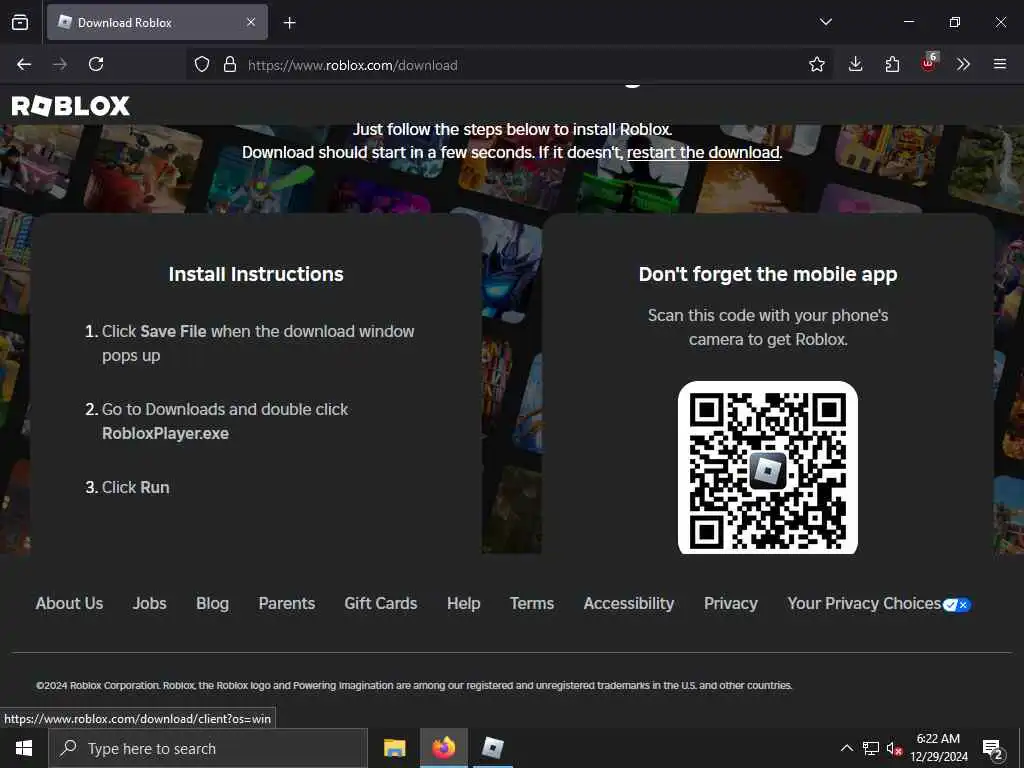Image resolution: width=1024 pixels, height=768 pixels.
Task: Click the Download Roblox tab
Action: click(x=157, y=22)
